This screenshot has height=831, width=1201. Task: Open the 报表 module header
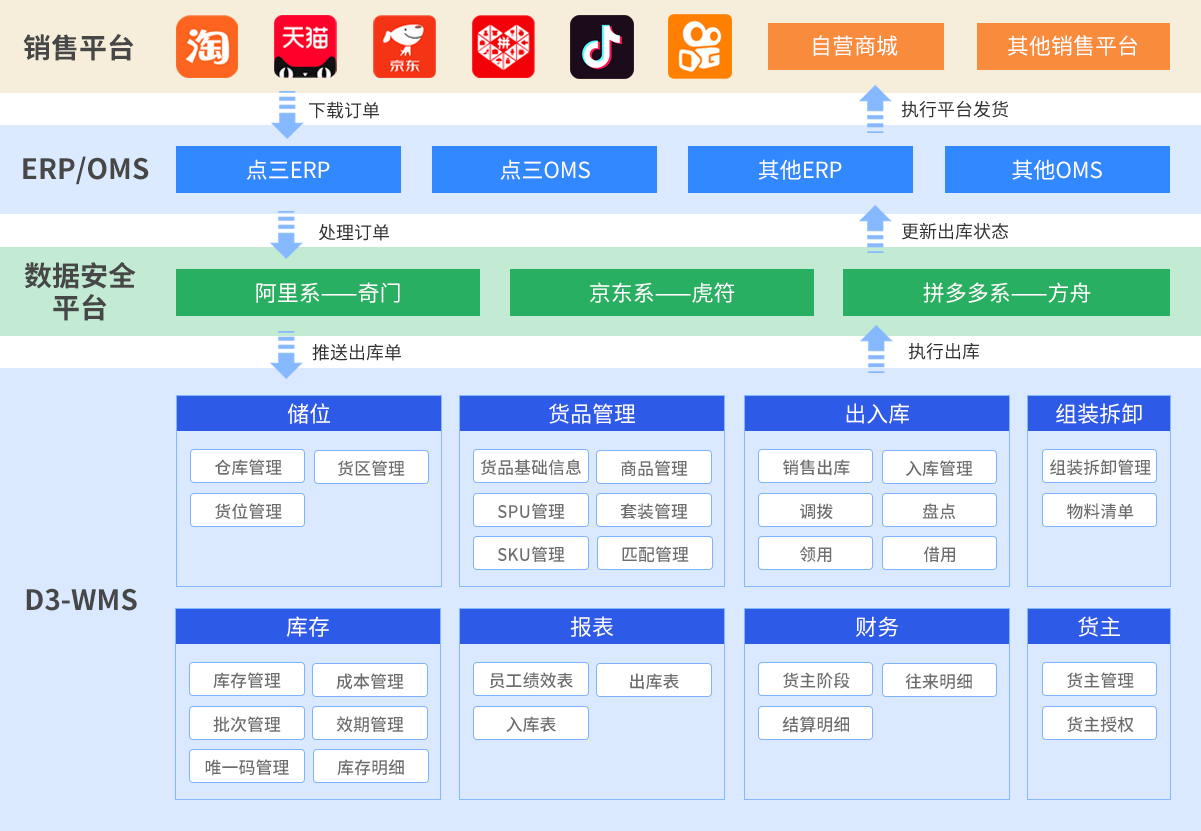coord(592,627)
